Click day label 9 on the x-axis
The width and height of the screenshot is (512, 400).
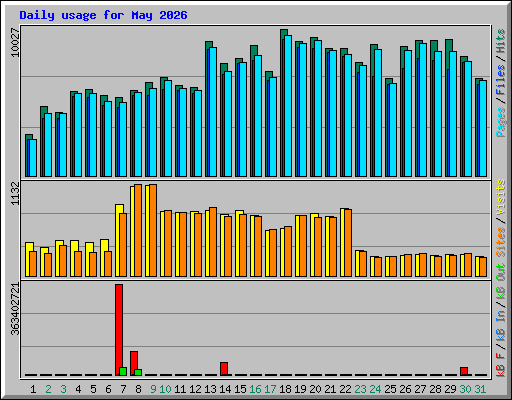tap(153, 389)
